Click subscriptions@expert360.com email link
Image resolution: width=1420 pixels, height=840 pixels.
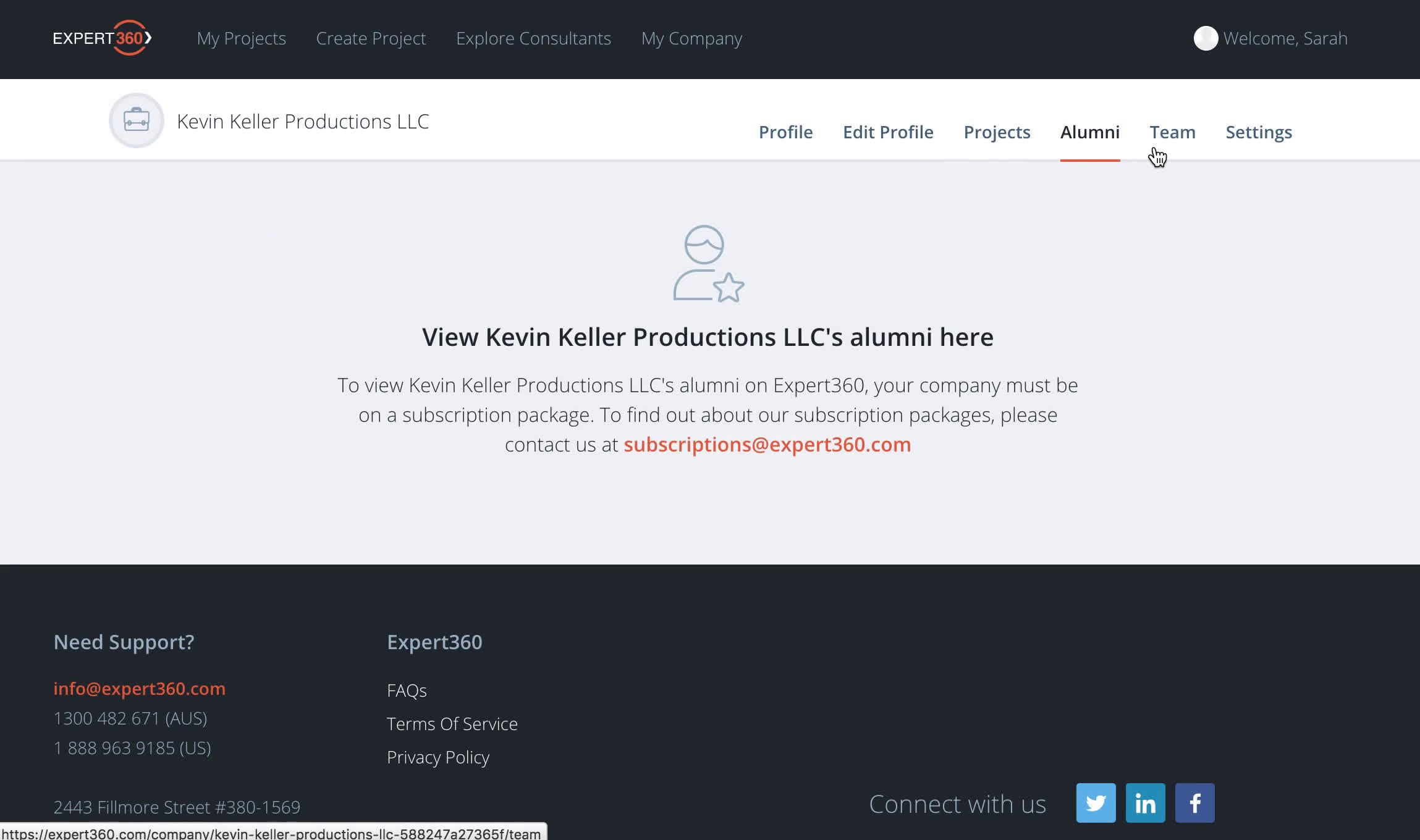tap(767, 444)
